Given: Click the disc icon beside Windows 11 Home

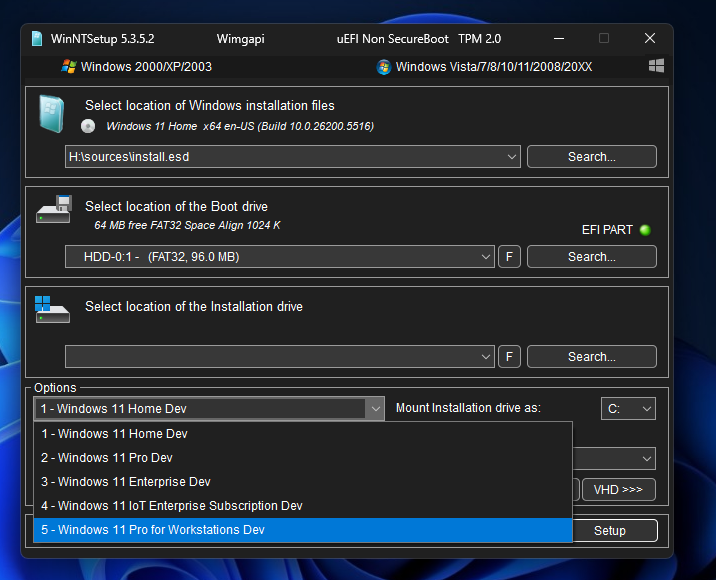Looking at the screenshot, I should pyautogui.click(x=88, y=126).
